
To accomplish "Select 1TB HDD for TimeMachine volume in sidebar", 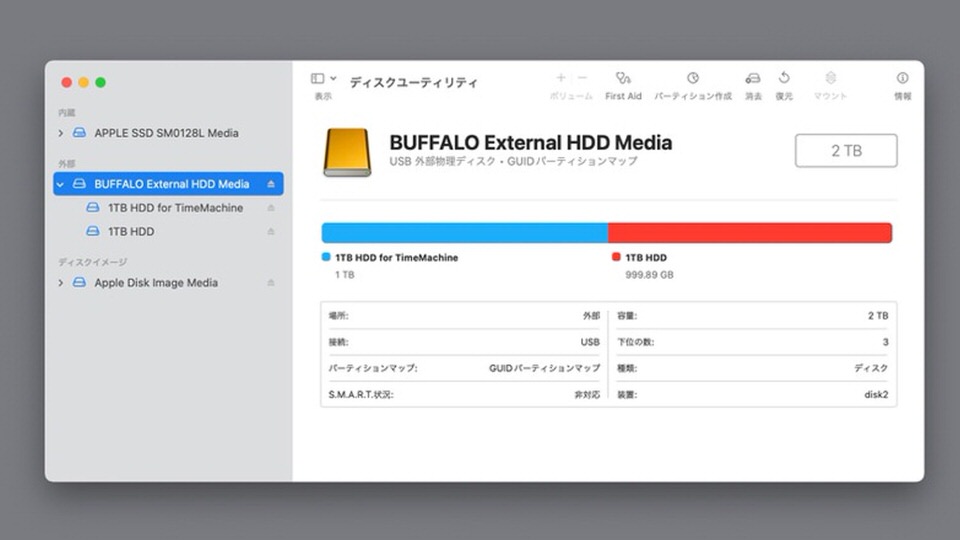I will click(175, 208).
